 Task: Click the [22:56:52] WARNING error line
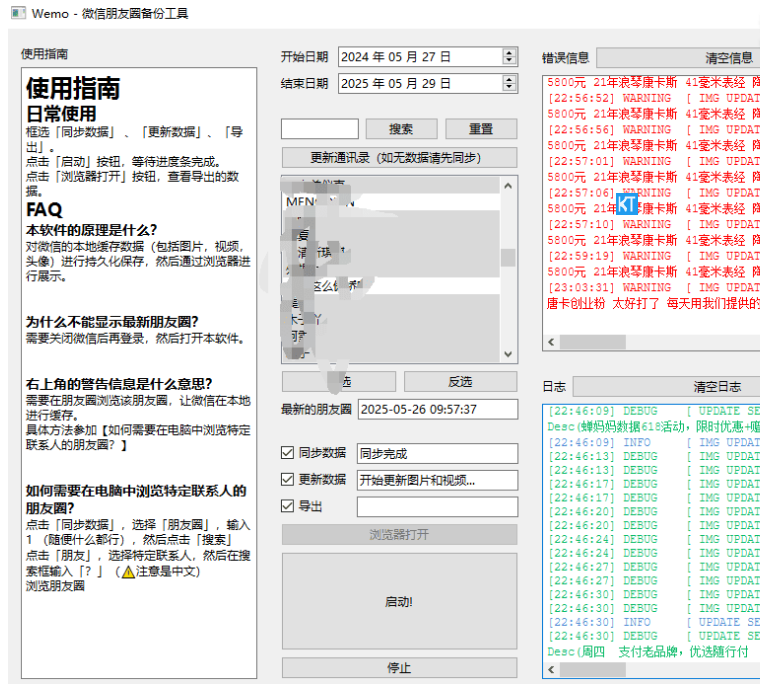[x=653, y=98]
